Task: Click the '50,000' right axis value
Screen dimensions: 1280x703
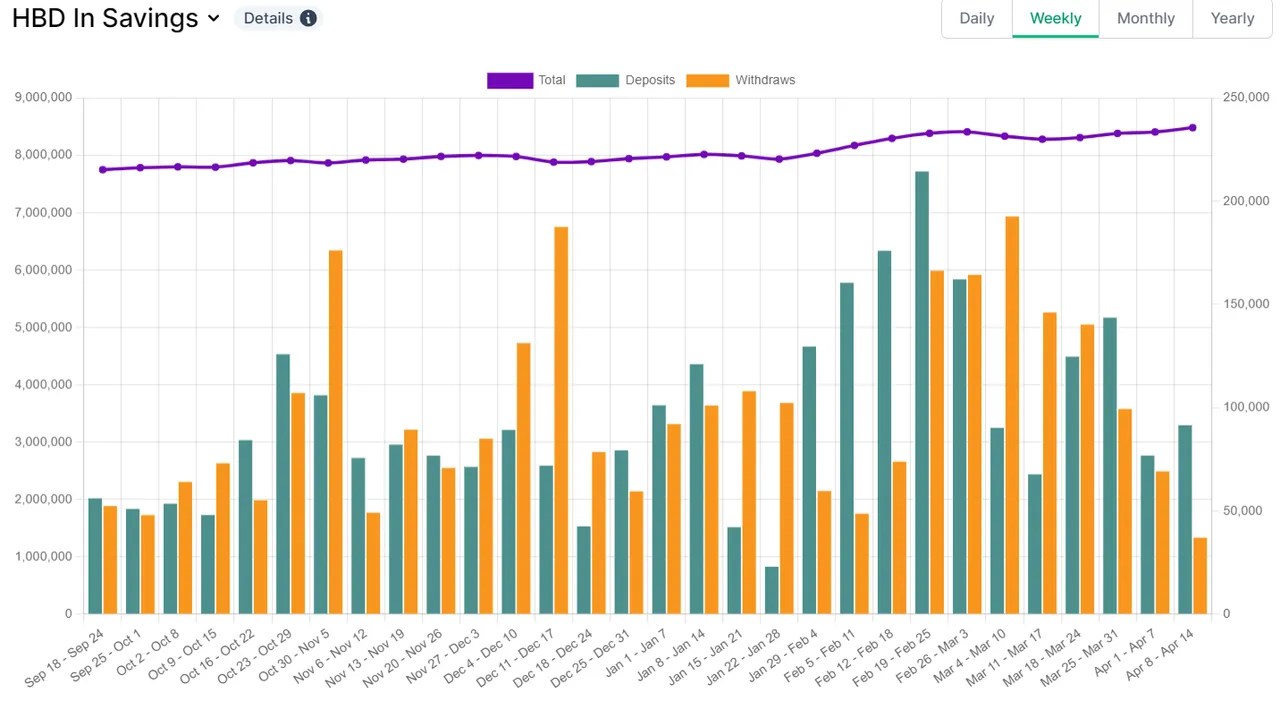Action: coord(1243,510)
